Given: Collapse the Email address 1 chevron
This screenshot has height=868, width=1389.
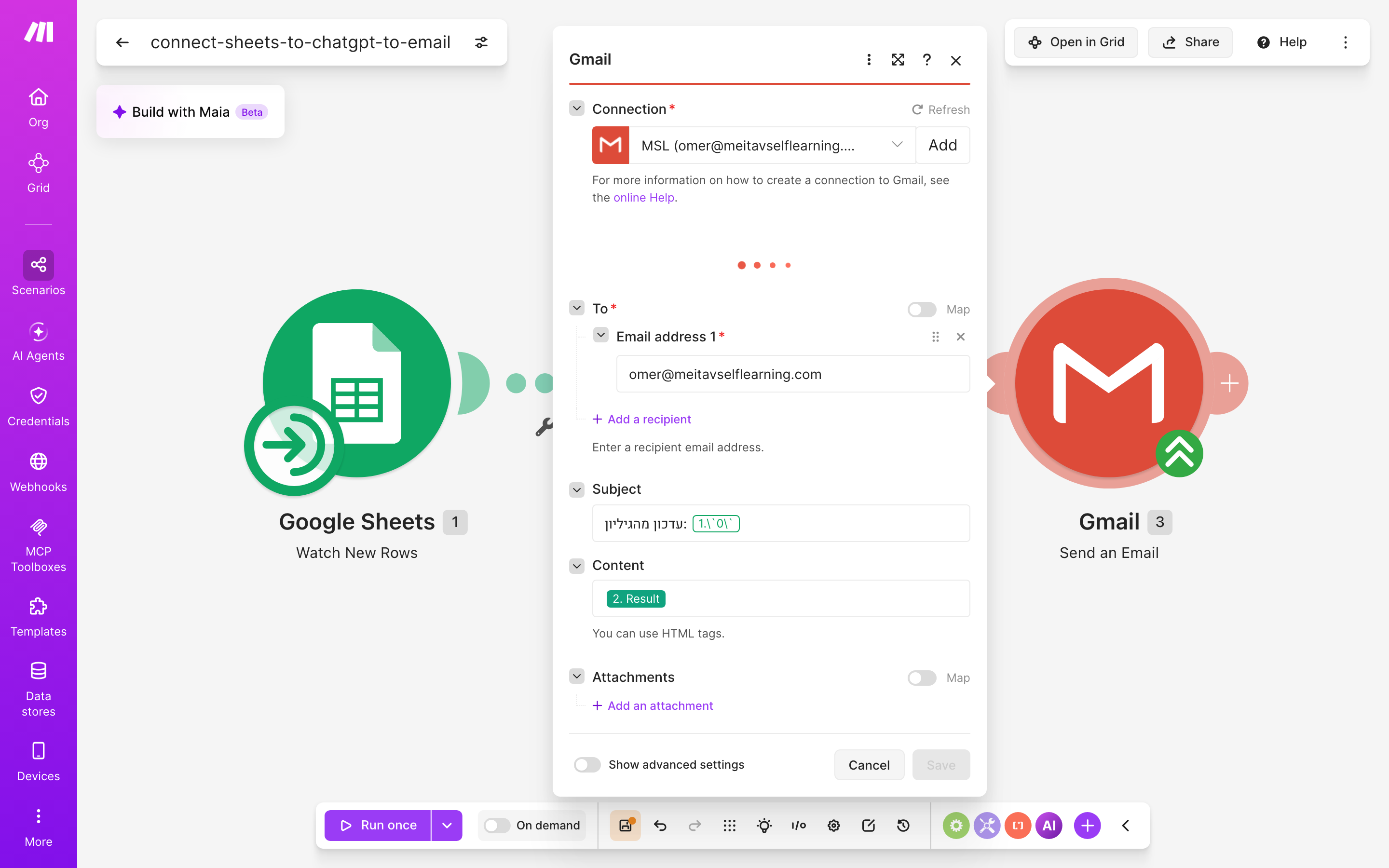Looking at the screenshot, I should 601,336.
